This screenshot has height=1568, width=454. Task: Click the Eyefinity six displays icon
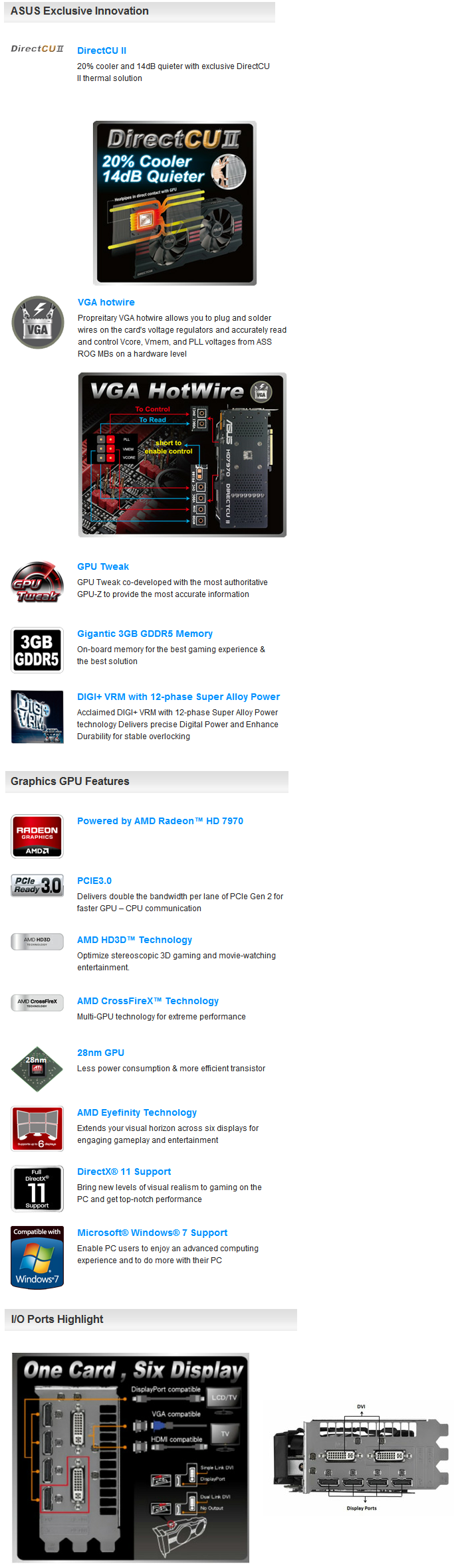point(37,1128)
